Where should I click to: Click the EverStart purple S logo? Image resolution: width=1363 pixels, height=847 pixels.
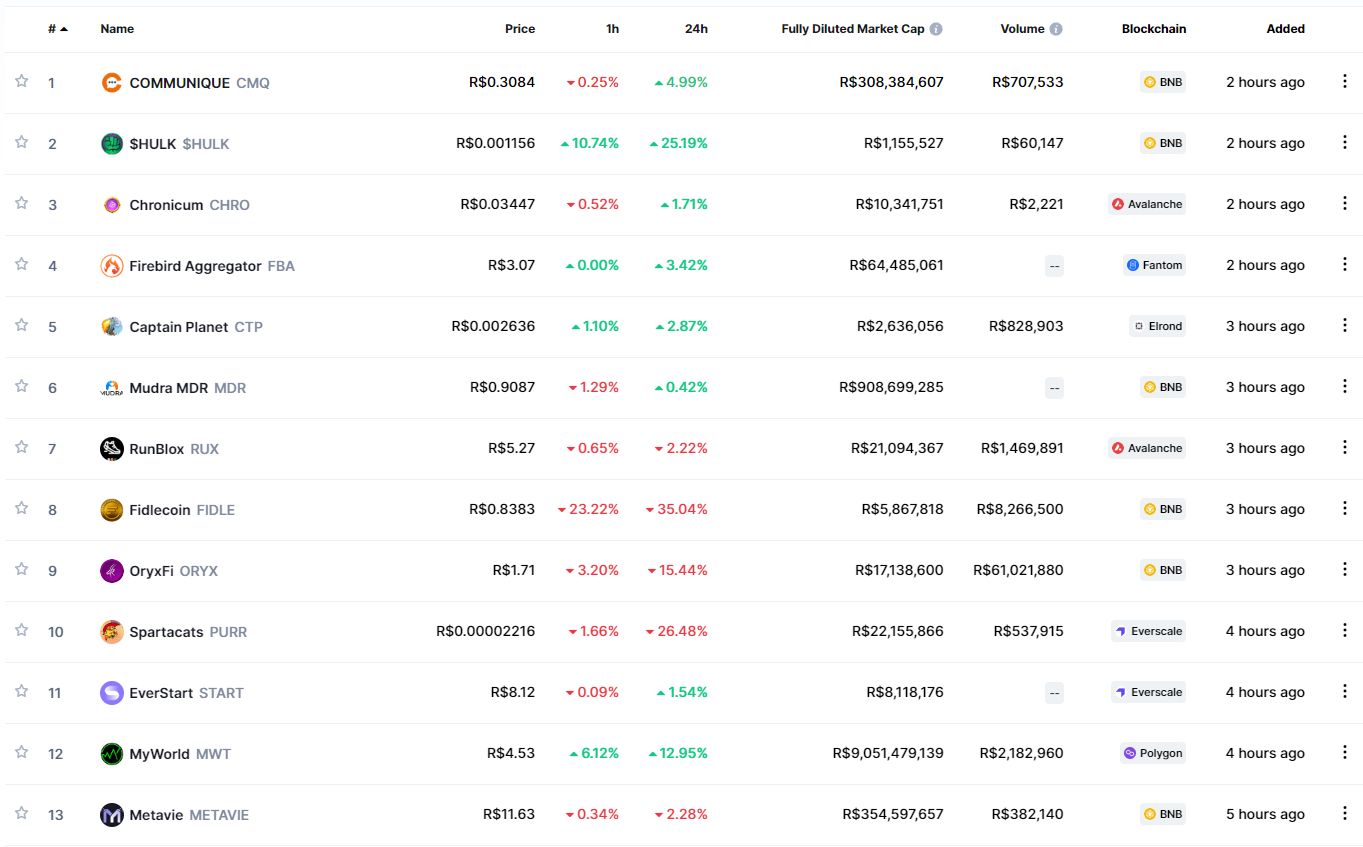click(x=112, y=692)
